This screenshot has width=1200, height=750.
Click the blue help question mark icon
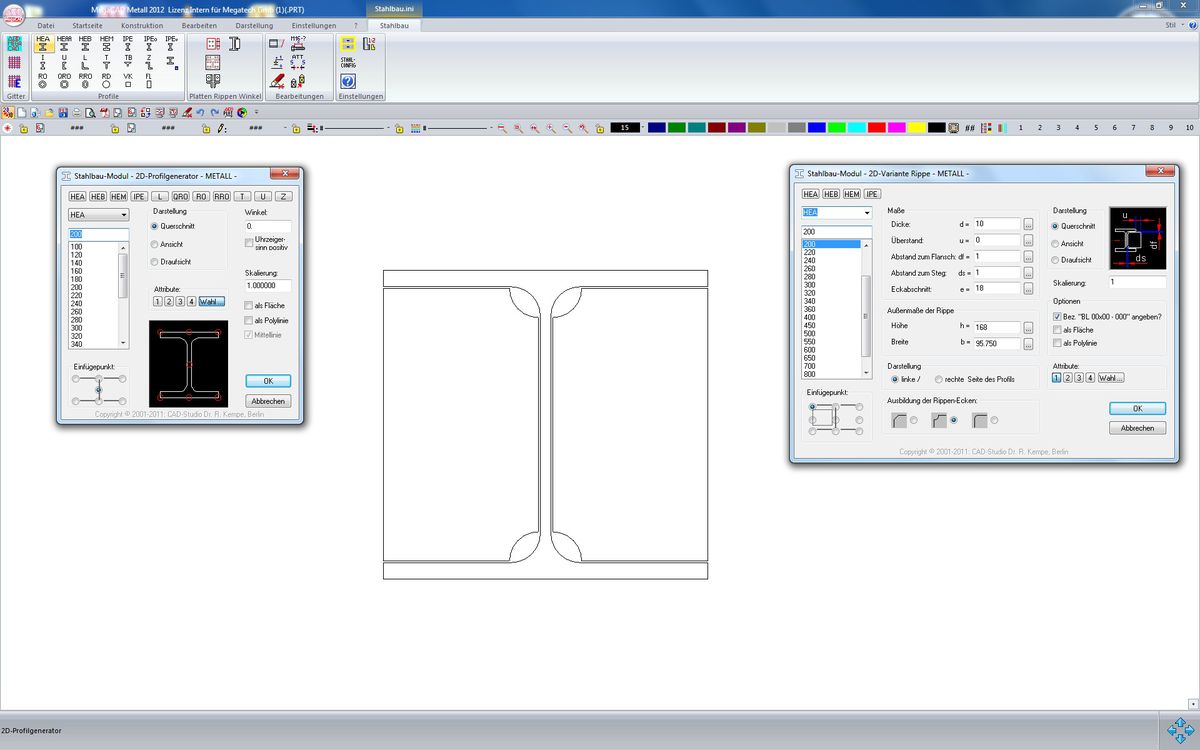(348, 82)
